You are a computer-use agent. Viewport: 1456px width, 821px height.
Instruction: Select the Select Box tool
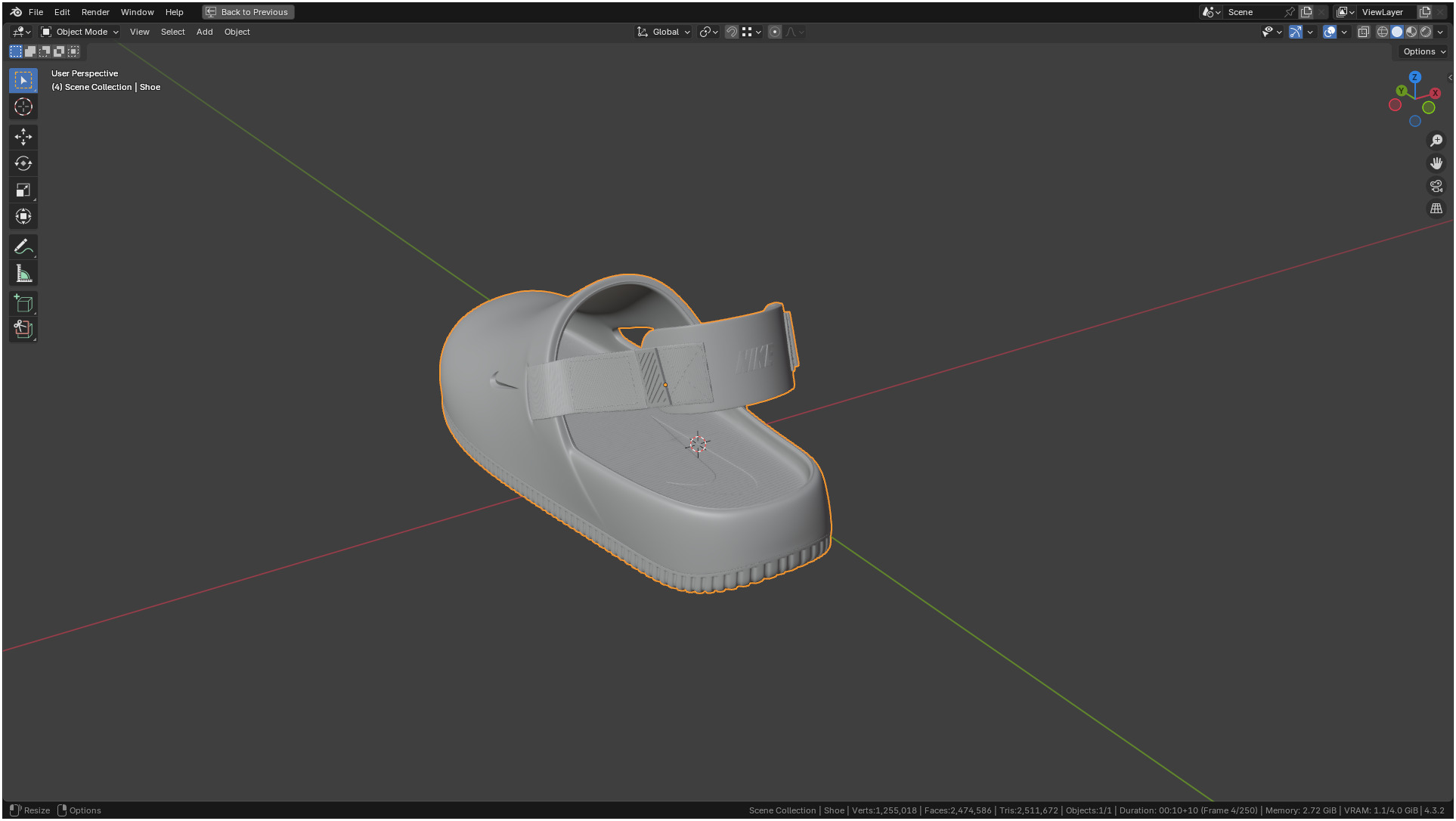coord(23,80)
